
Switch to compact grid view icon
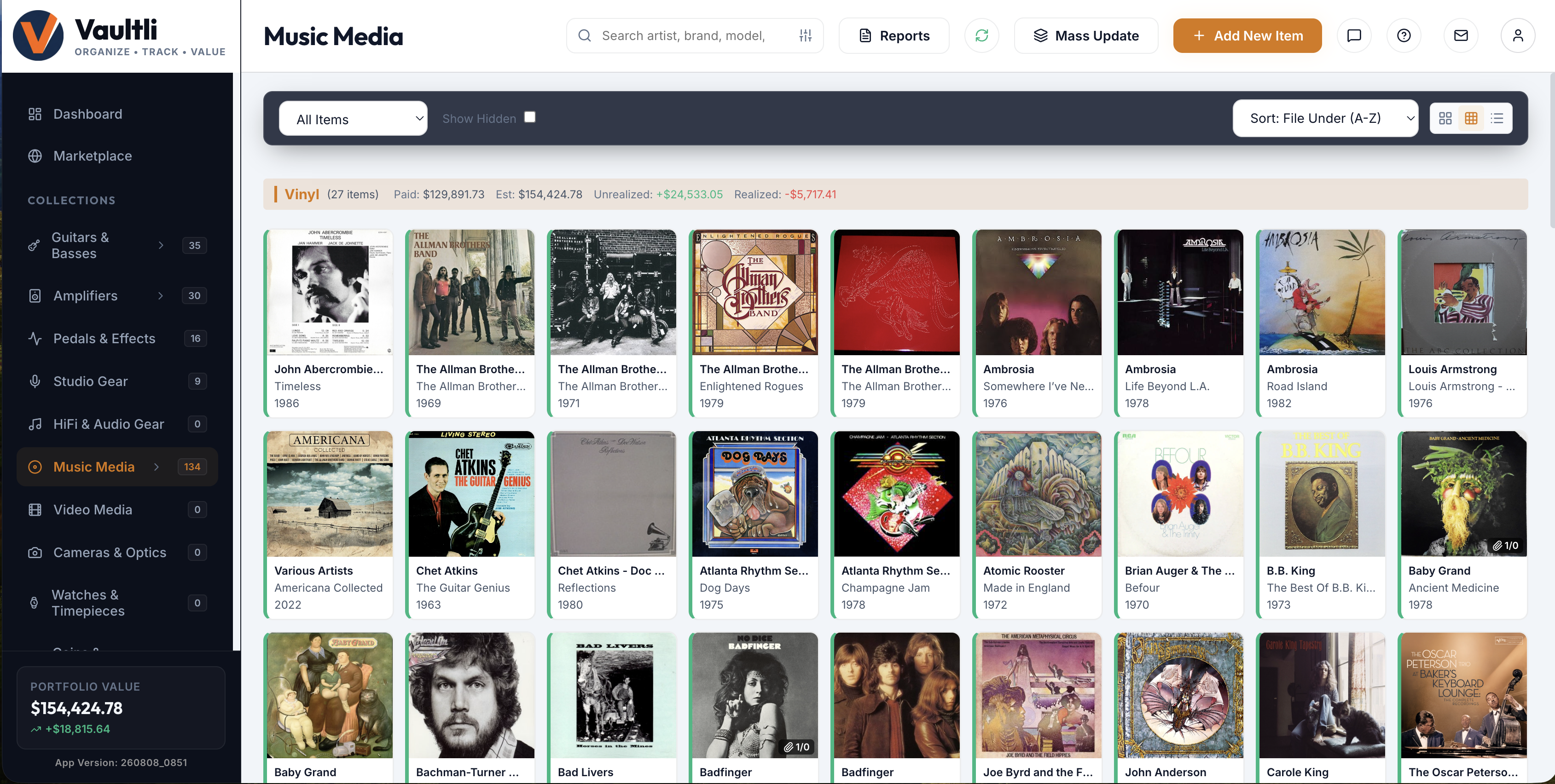[1471, 118]
